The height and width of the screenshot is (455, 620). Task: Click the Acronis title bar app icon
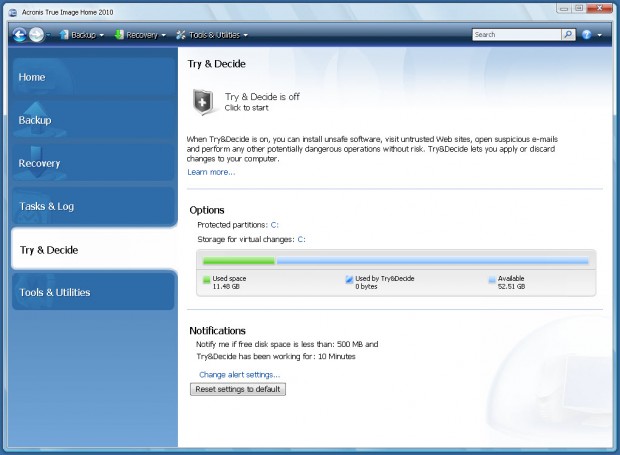(13, 12)
